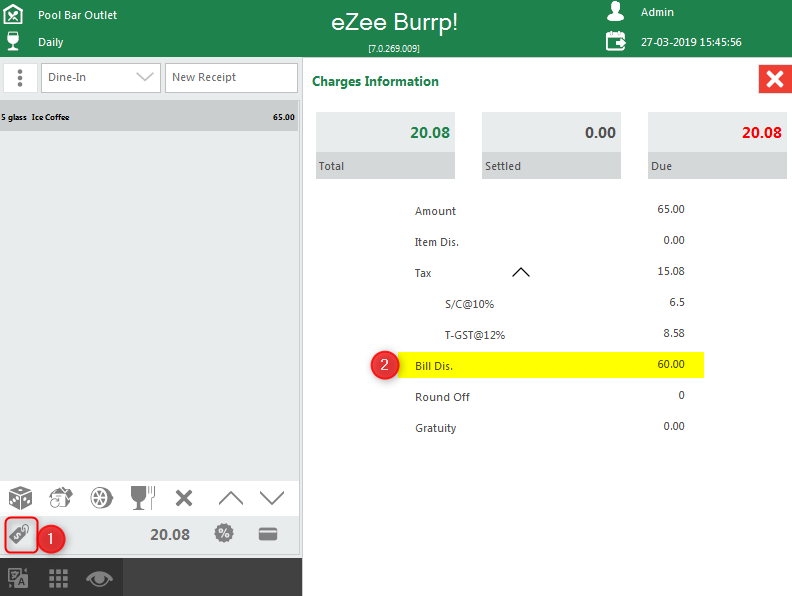Click the Pool Bar Outlet restaurant icon
This screenshot has width=792, height=596.
[13, 14]
